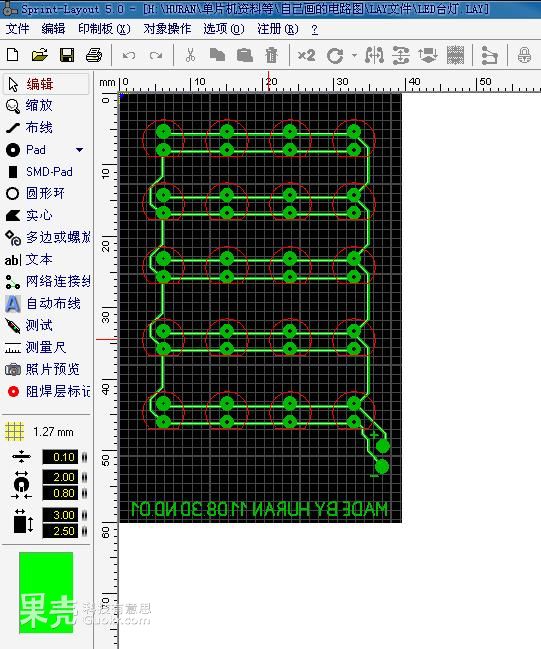Open the 文件 menu
Screen dimensions: 541x649
coord(17,29)
